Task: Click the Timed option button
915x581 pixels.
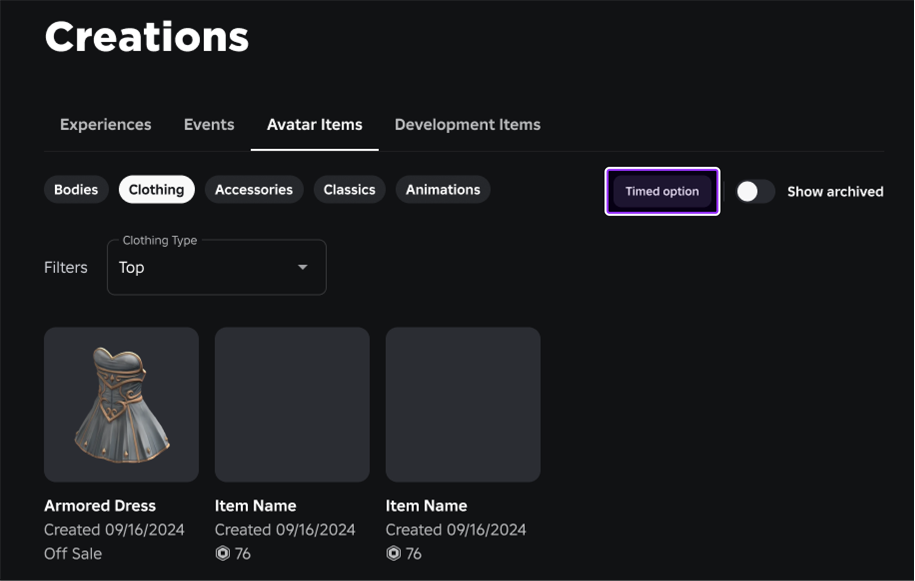Action: coord(662,191)
